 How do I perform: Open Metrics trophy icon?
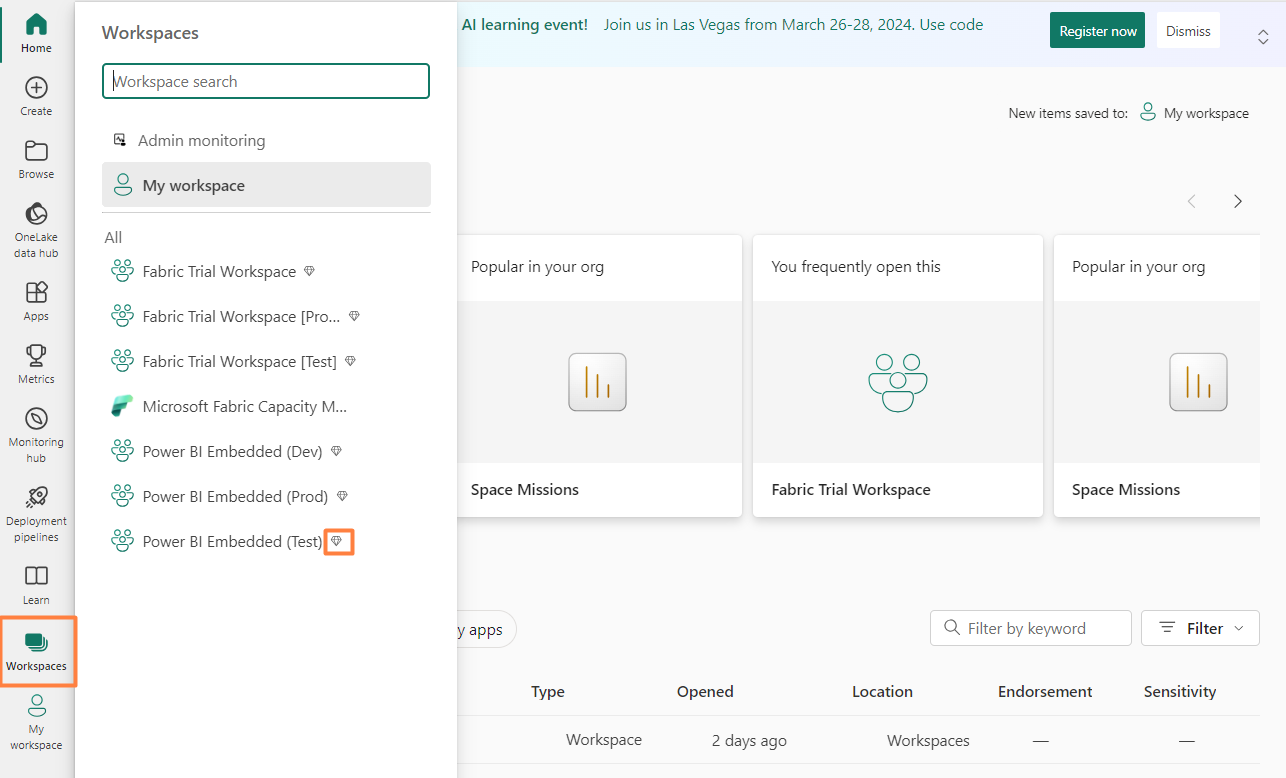pos(36,355)
